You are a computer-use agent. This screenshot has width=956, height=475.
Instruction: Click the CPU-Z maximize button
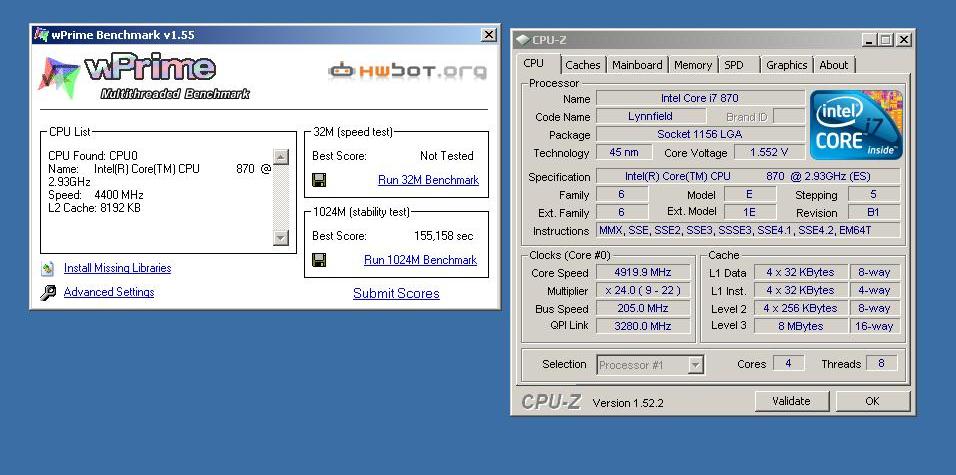point(886,40)
